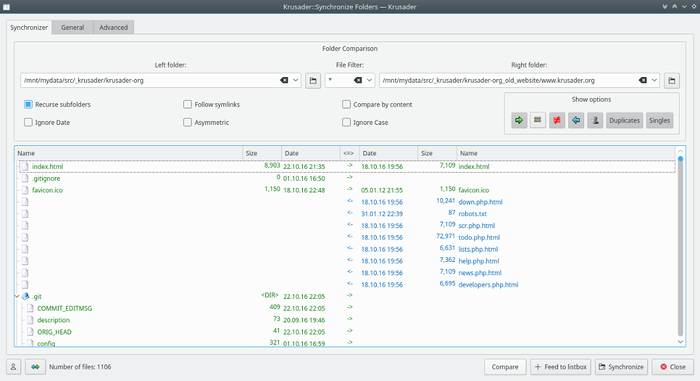Open the File Filter dropdown
The width and height of the screenshot is (700, 381).
[x=369, y=80]
